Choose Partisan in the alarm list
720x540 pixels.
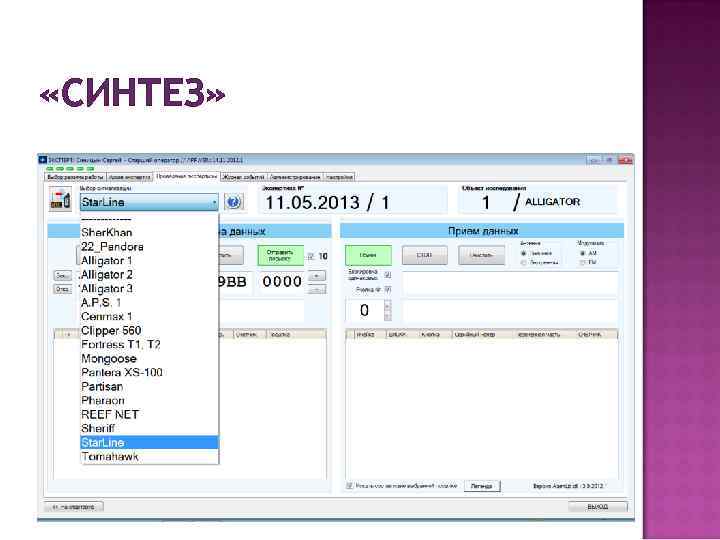point(149,387)
